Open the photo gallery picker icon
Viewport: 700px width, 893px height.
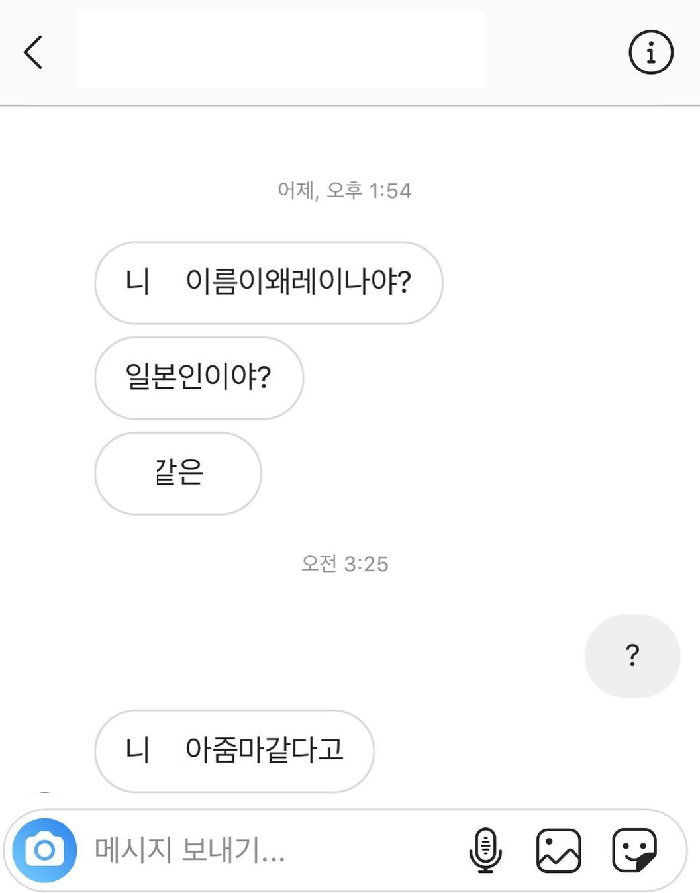(x=558, y=850)
